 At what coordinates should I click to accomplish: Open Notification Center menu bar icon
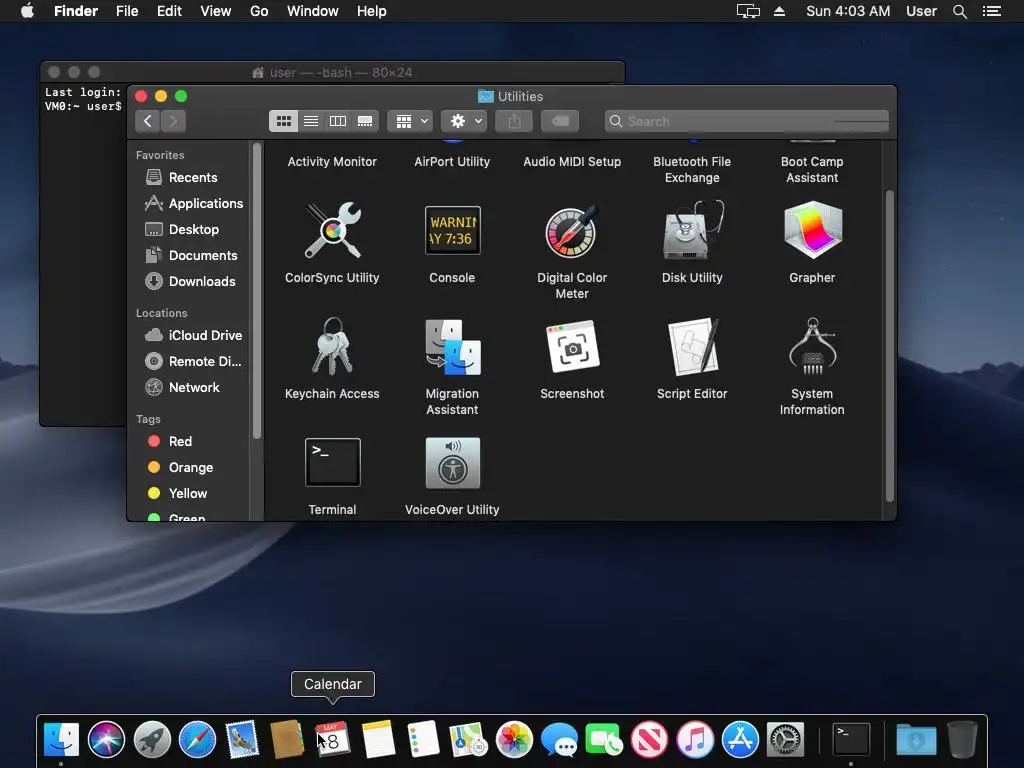tap(991, 11)
